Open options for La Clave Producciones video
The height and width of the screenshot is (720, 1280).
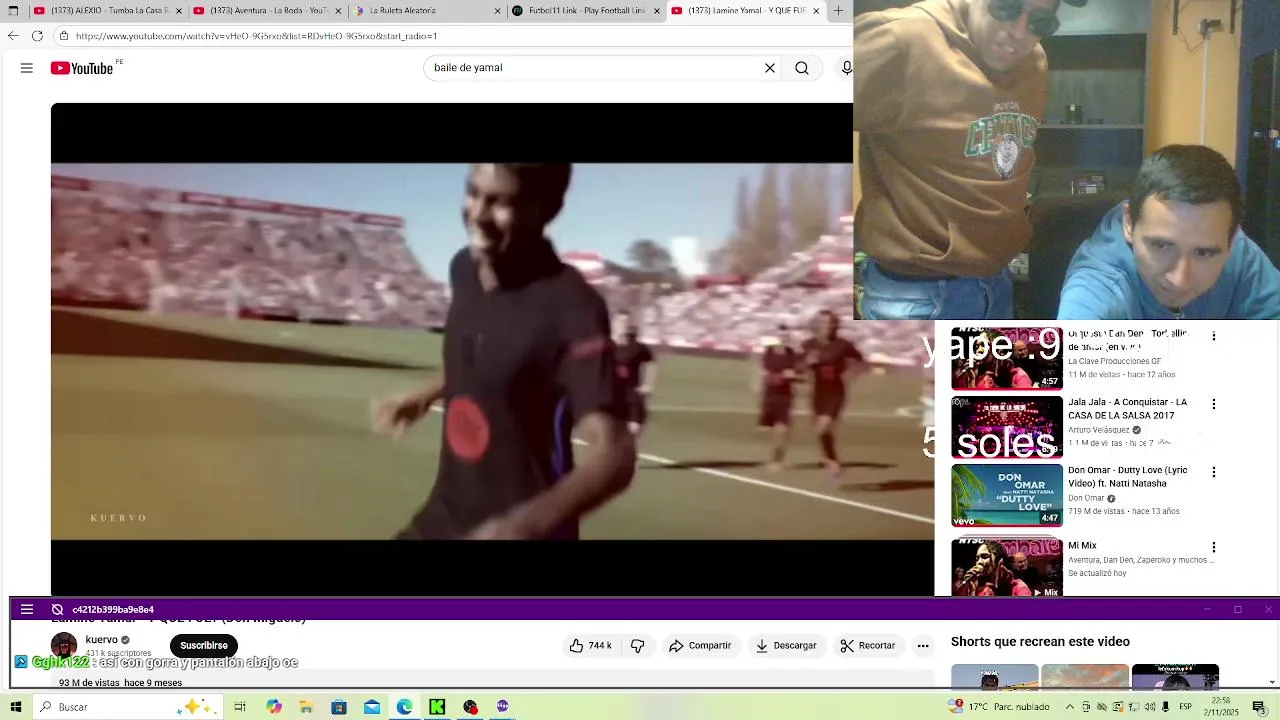[x=1214, y=337]
